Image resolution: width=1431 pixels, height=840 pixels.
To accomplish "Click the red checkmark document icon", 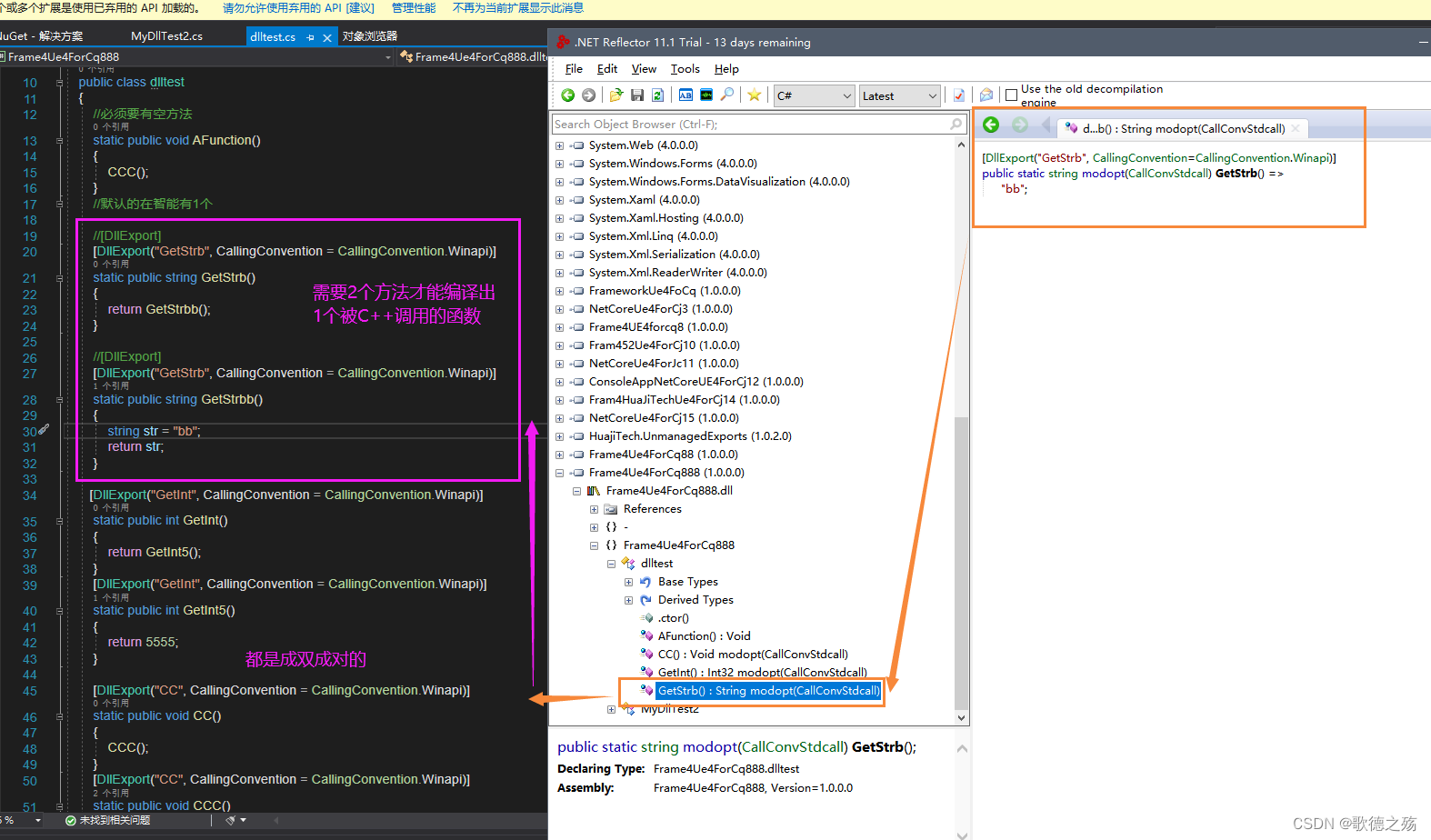I will (x=958, y=95).
